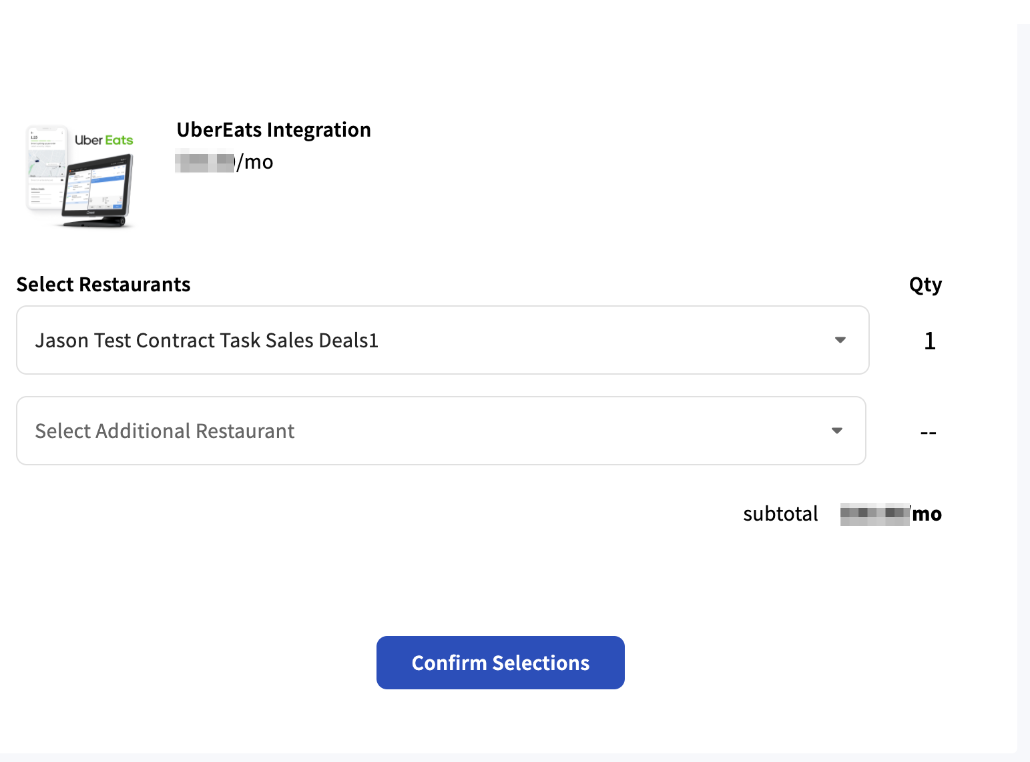Click the Uber Eats logo on product image
Viewport: 1030px width, 762px height.
102,139
